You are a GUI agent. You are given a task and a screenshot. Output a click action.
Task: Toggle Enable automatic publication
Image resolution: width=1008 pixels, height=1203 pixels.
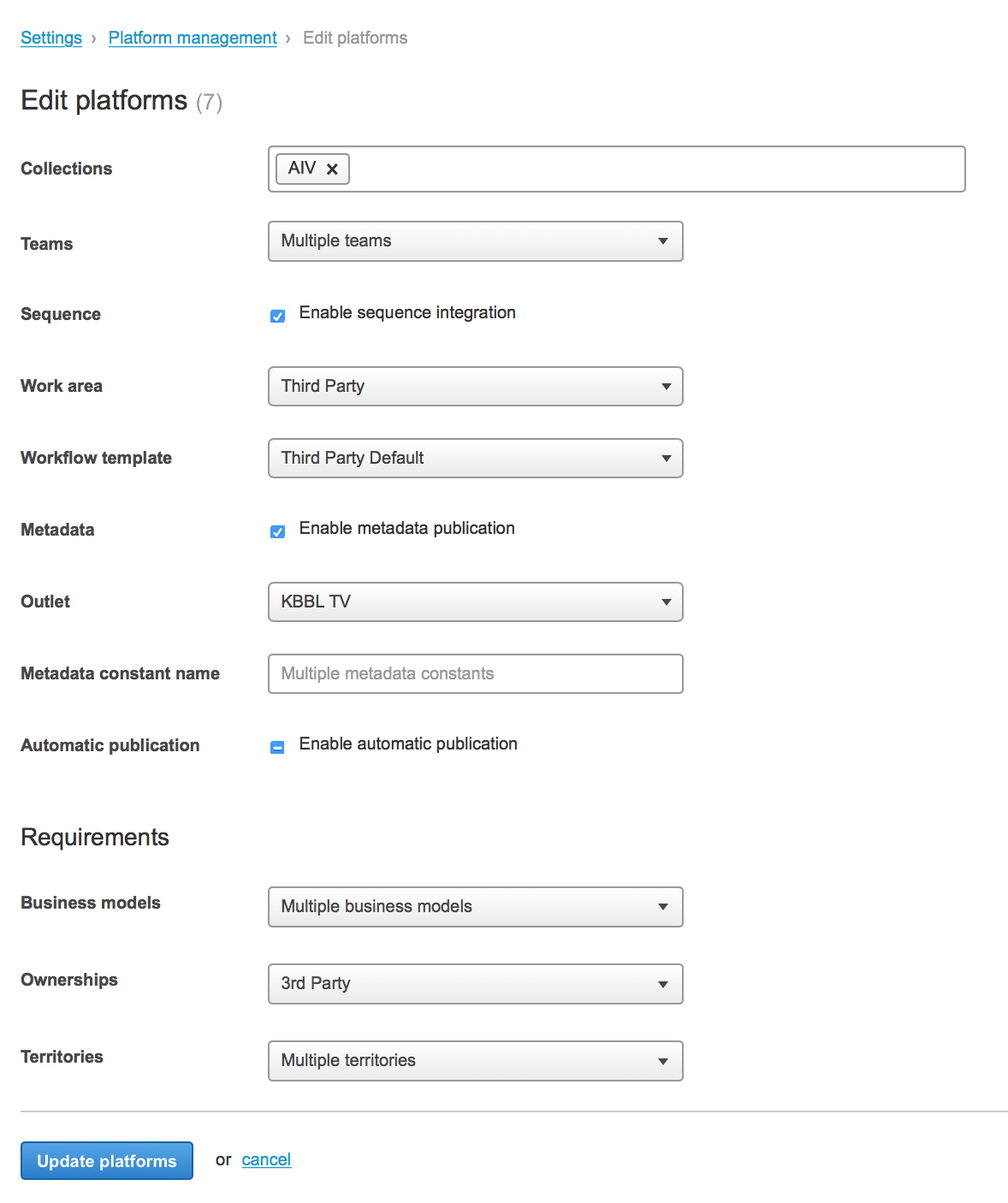[277, 747]
